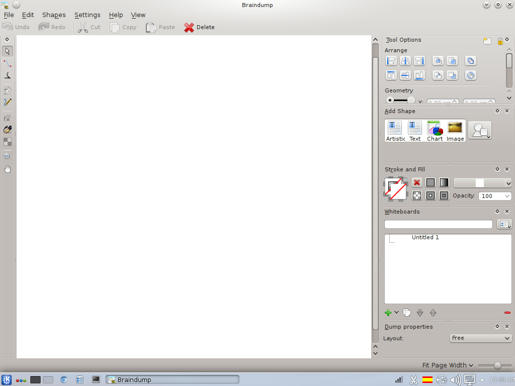Duplicate whiteboard using the copy icon
The width and height of the screenshot is (515, 386).
(407, 313)
